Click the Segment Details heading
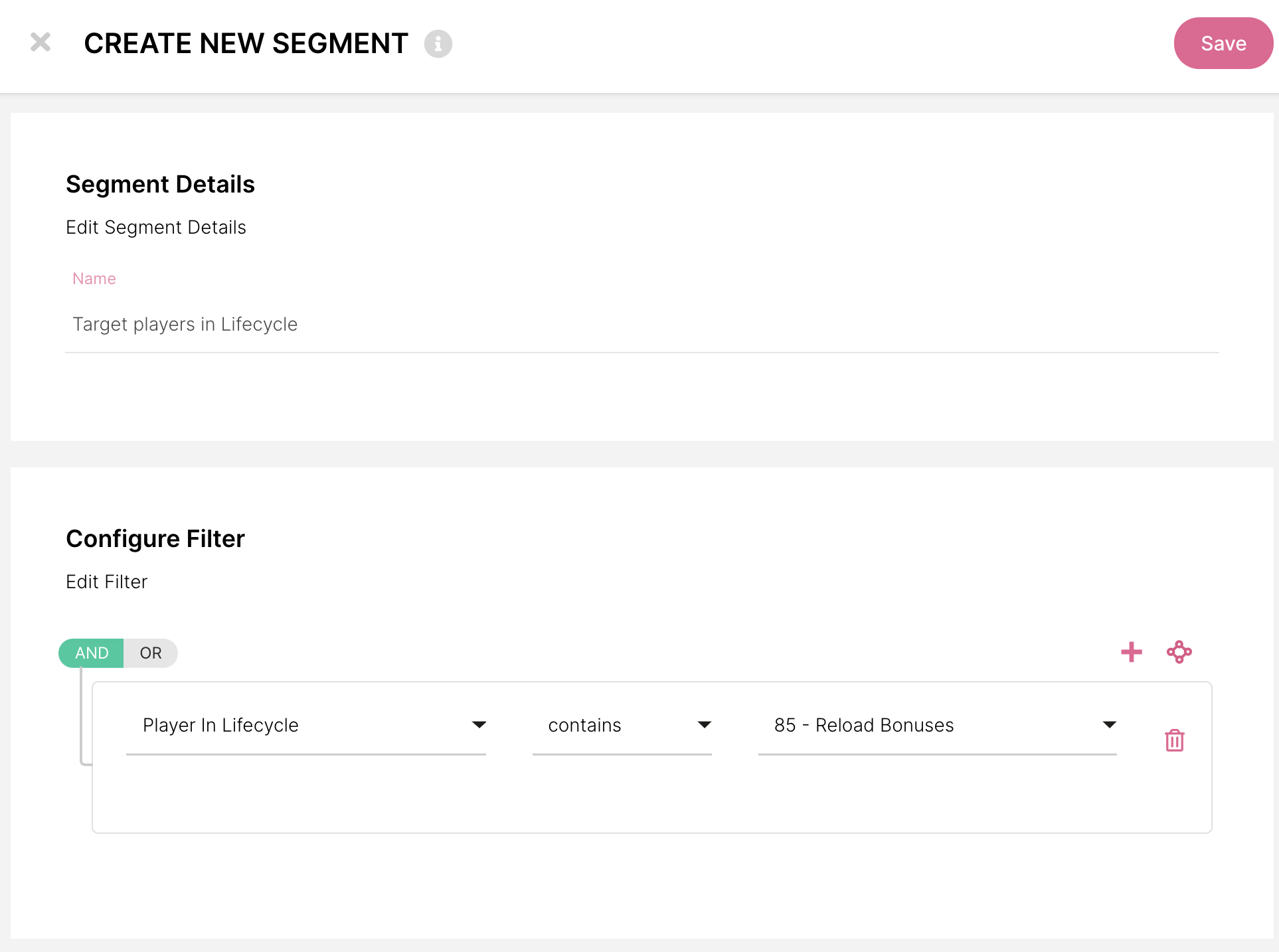This screenshot has width=1279, height=952. coord(160,185)
